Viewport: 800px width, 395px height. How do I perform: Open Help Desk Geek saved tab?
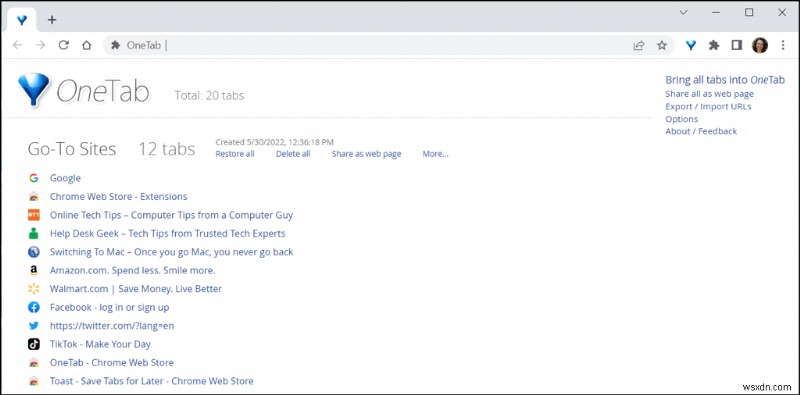pyautogui.click(x=167, y=233)
